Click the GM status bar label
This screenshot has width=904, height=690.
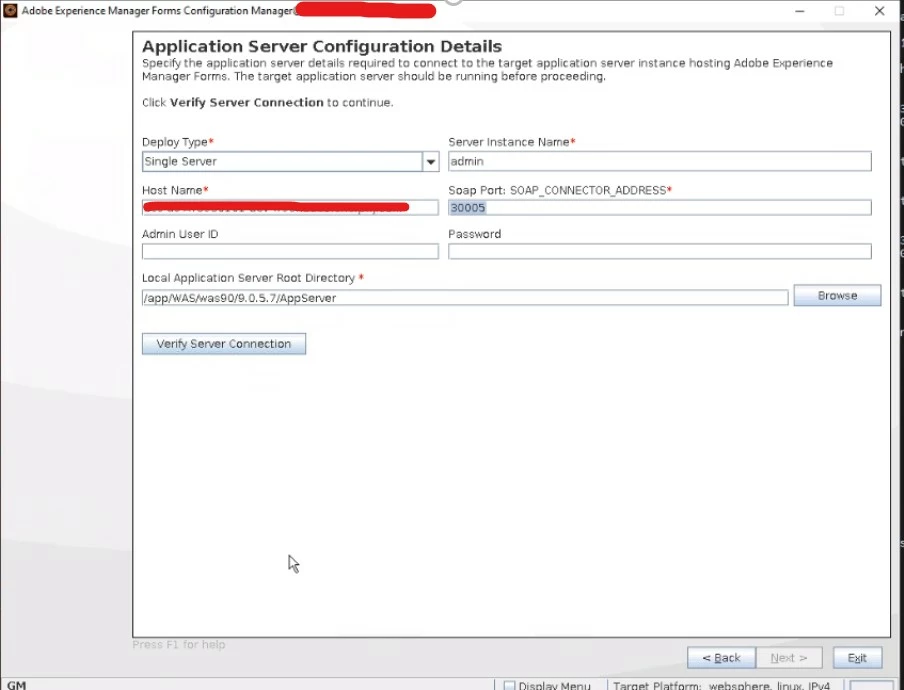pyautogui.click(x=16, y=685)
